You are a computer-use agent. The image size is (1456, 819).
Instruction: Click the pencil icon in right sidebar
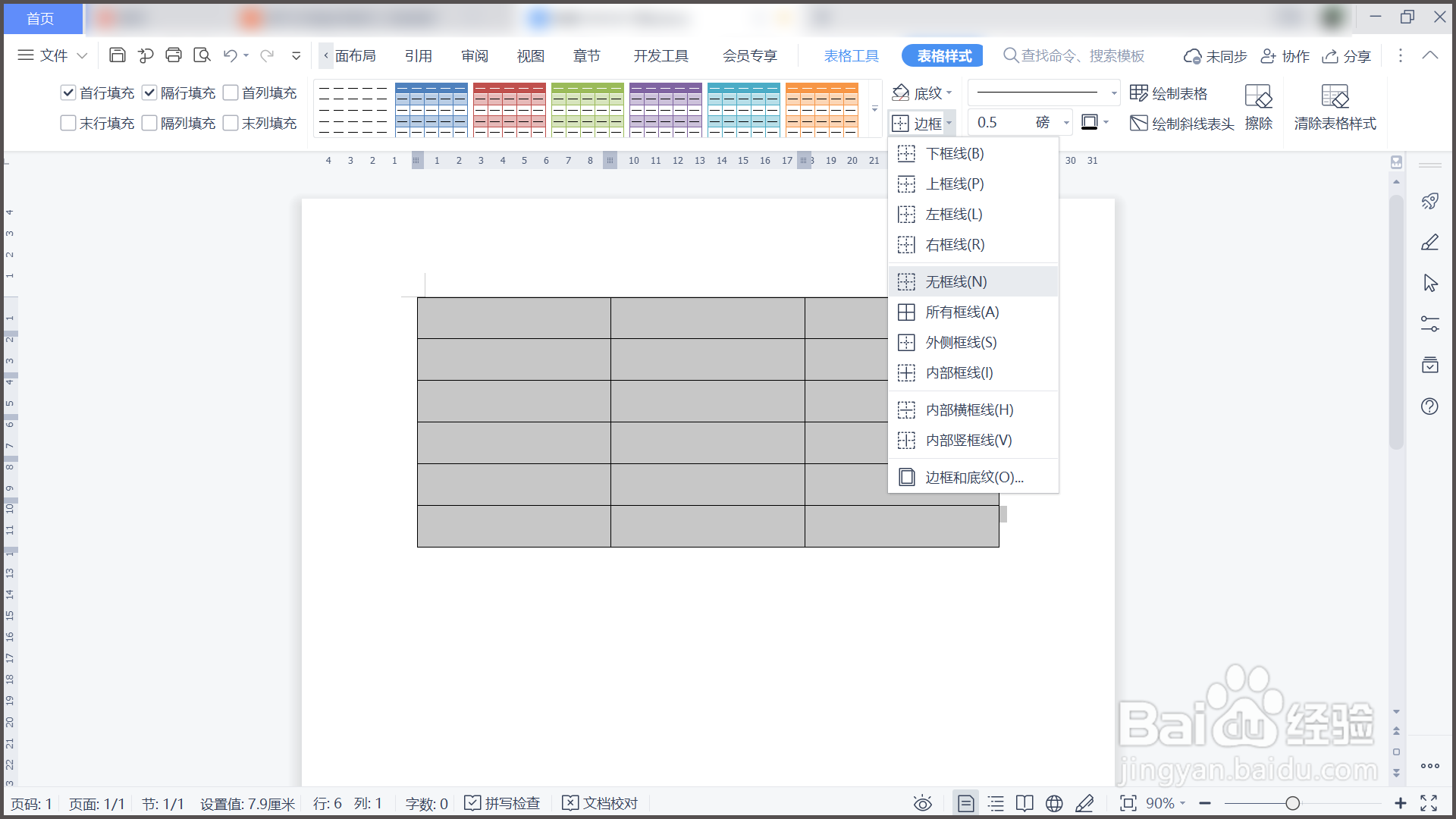pyautogui.click(x=1429, y=242)
